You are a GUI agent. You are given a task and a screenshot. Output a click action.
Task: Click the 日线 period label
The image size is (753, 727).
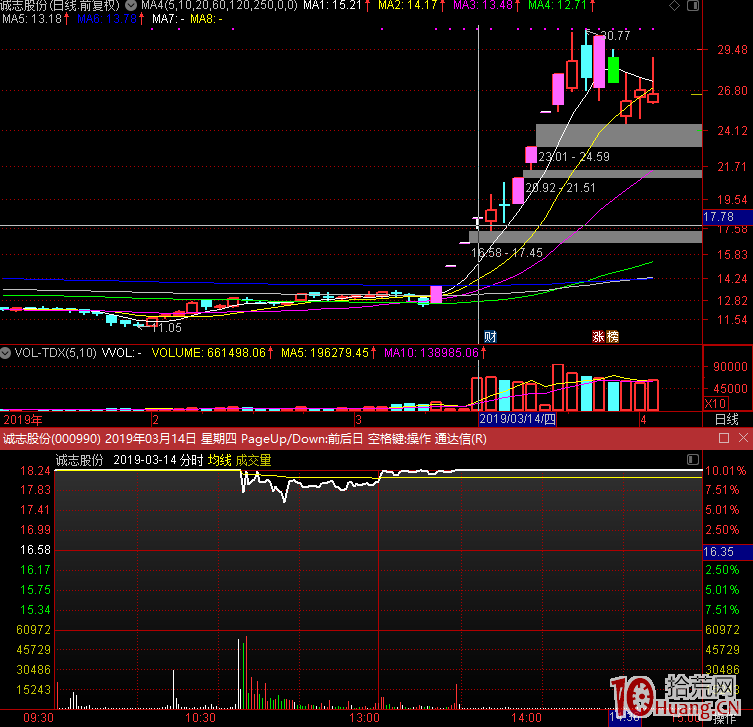(x=727, y=420)
